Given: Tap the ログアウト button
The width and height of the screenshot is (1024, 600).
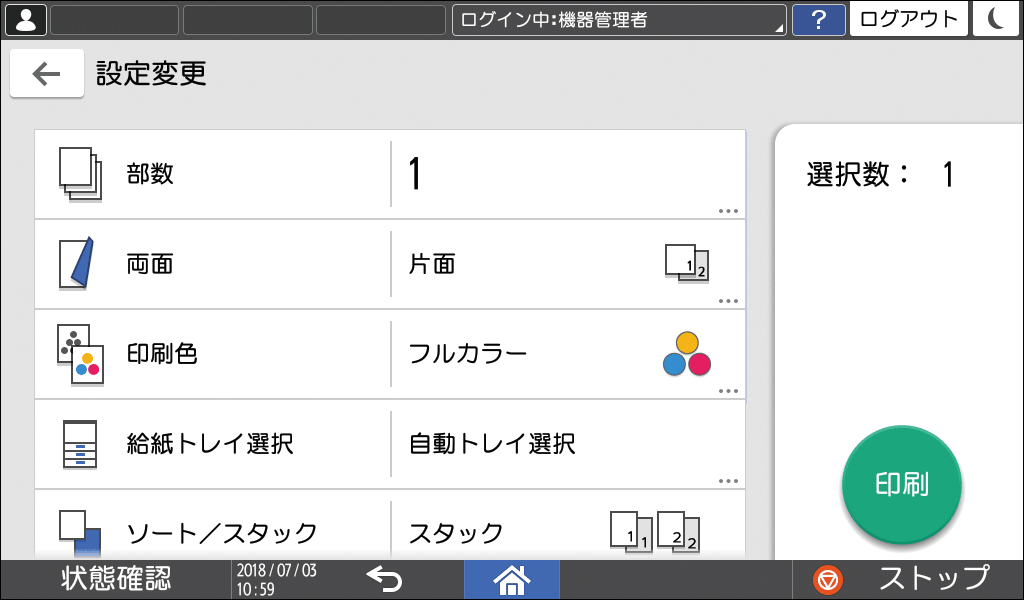Looking at the screenshot, I should pyautogui.click(x=908, y=19).
